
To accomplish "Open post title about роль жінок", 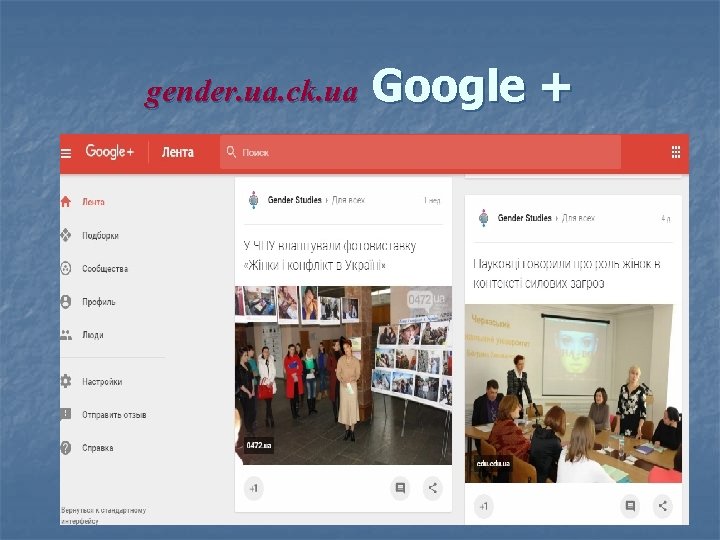I will [x=567, y=274].
